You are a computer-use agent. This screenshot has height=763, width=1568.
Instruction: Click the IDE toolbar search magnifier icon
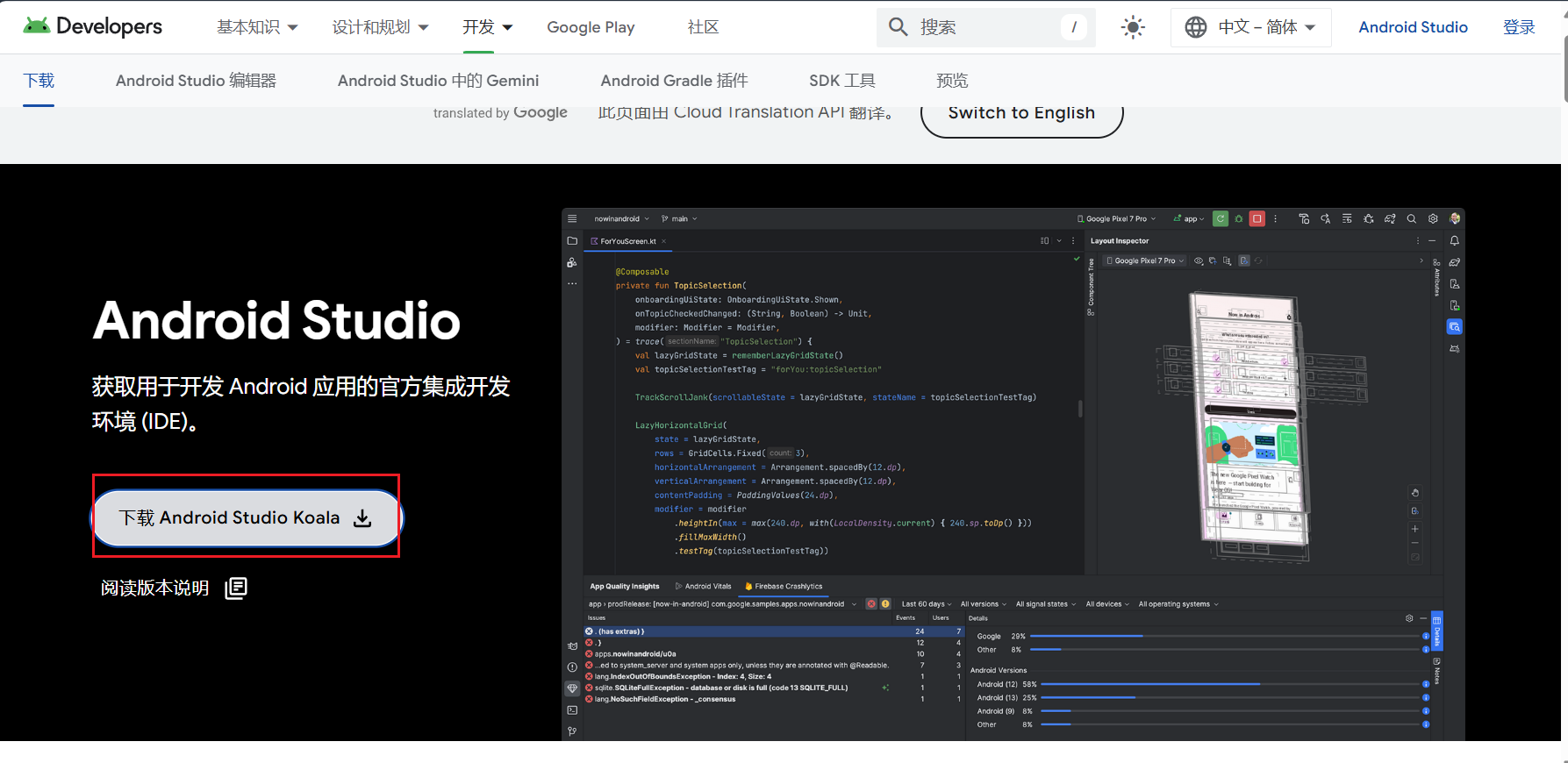1411,218
